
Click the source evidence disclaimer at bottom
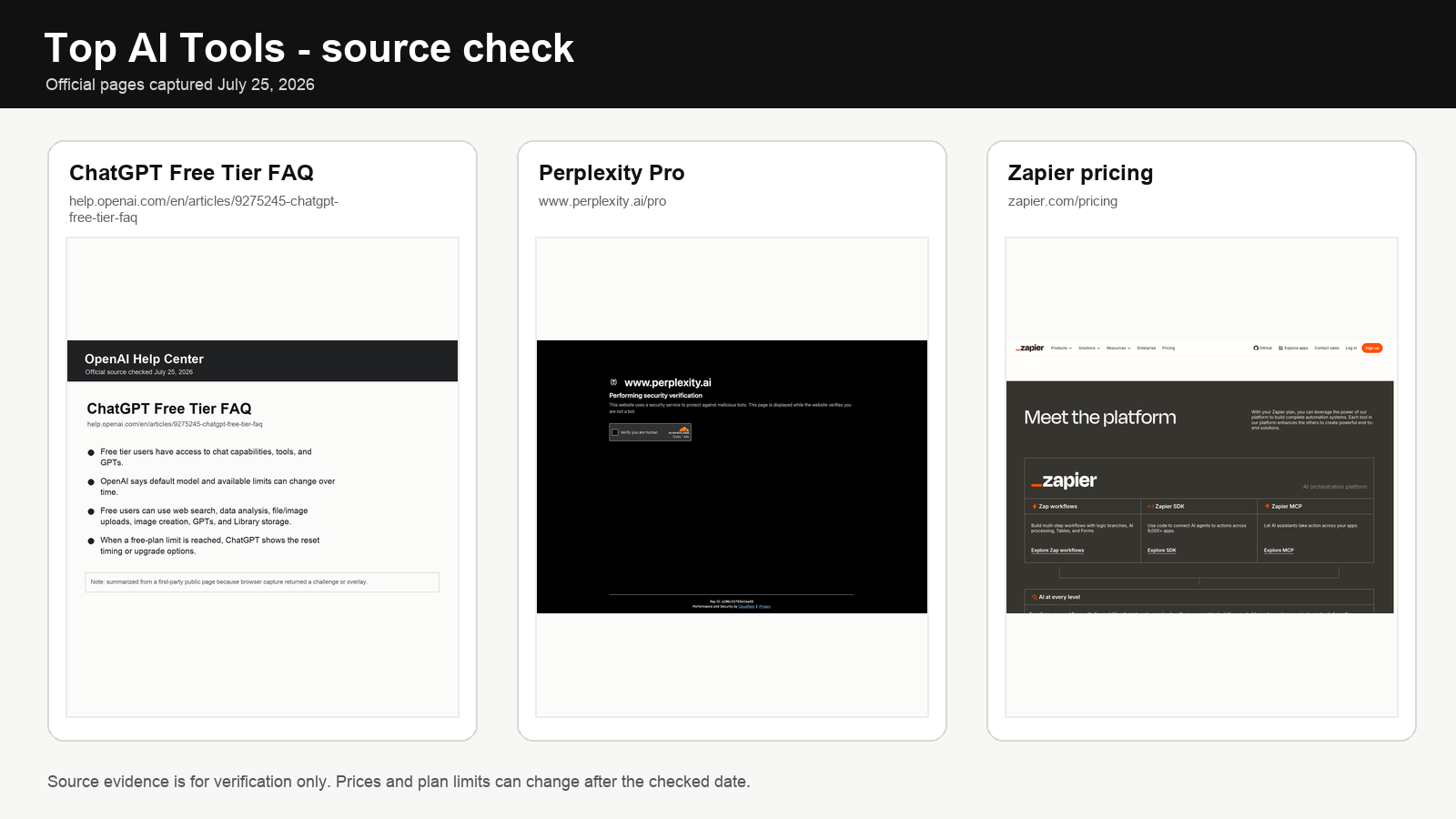(399, 782)
